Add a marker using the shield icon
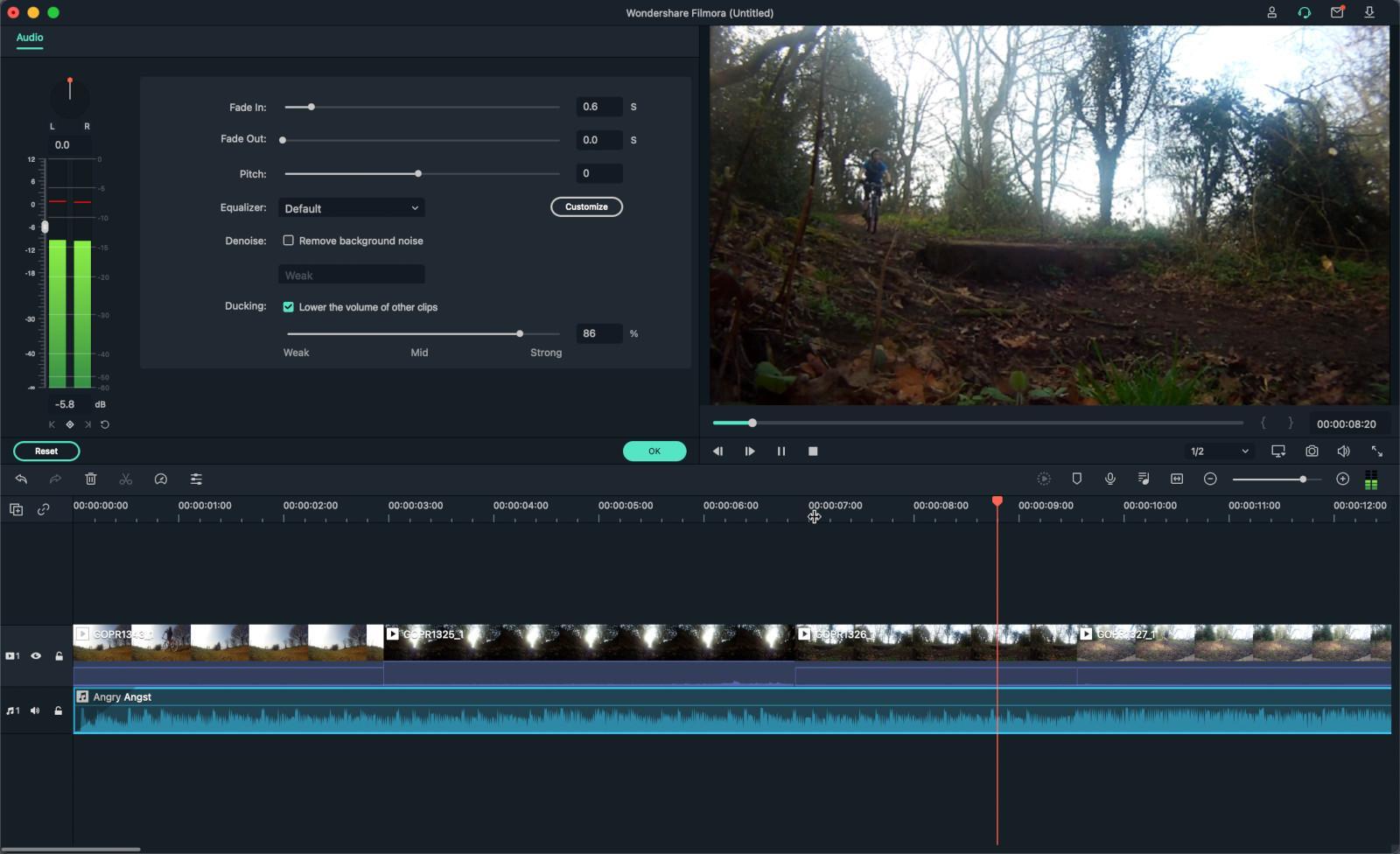 tap(1077, 479)
